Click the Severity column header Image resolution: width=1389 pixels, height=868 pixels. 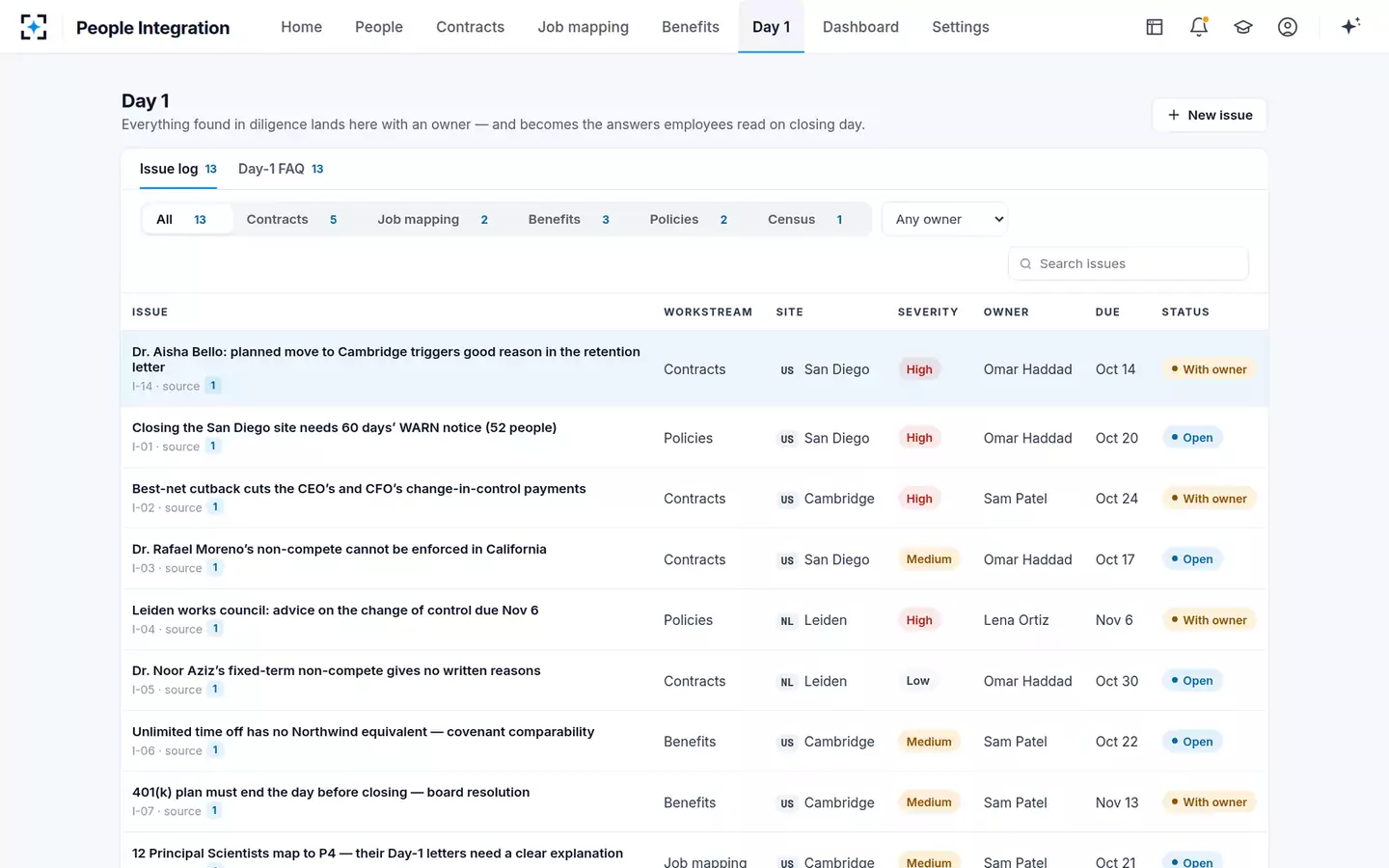point(928,312)
